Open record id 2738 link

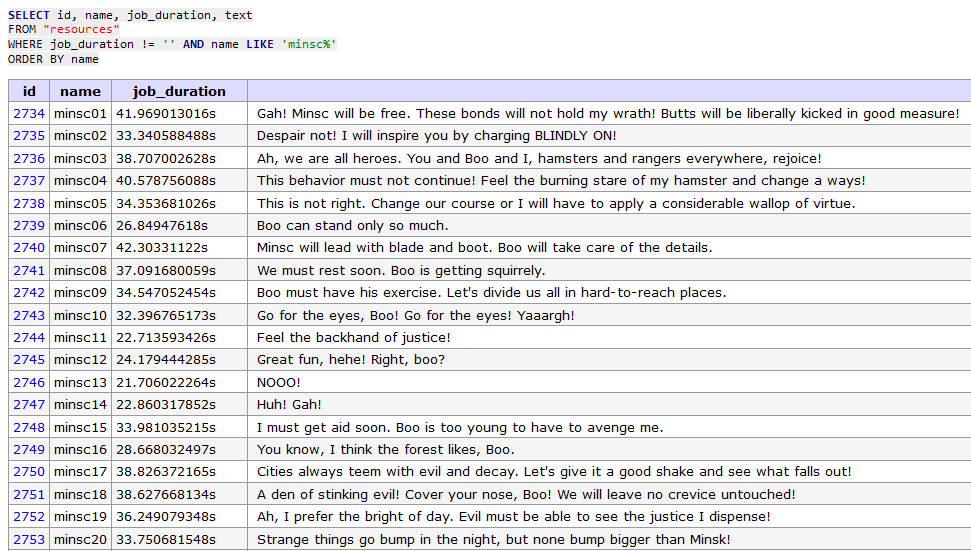29,204
